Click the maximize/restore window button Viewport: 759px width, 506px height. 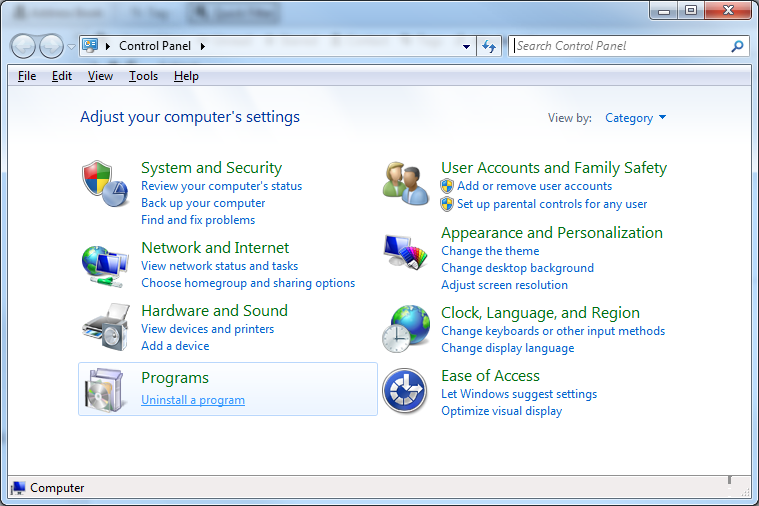[x=691, y=10]
